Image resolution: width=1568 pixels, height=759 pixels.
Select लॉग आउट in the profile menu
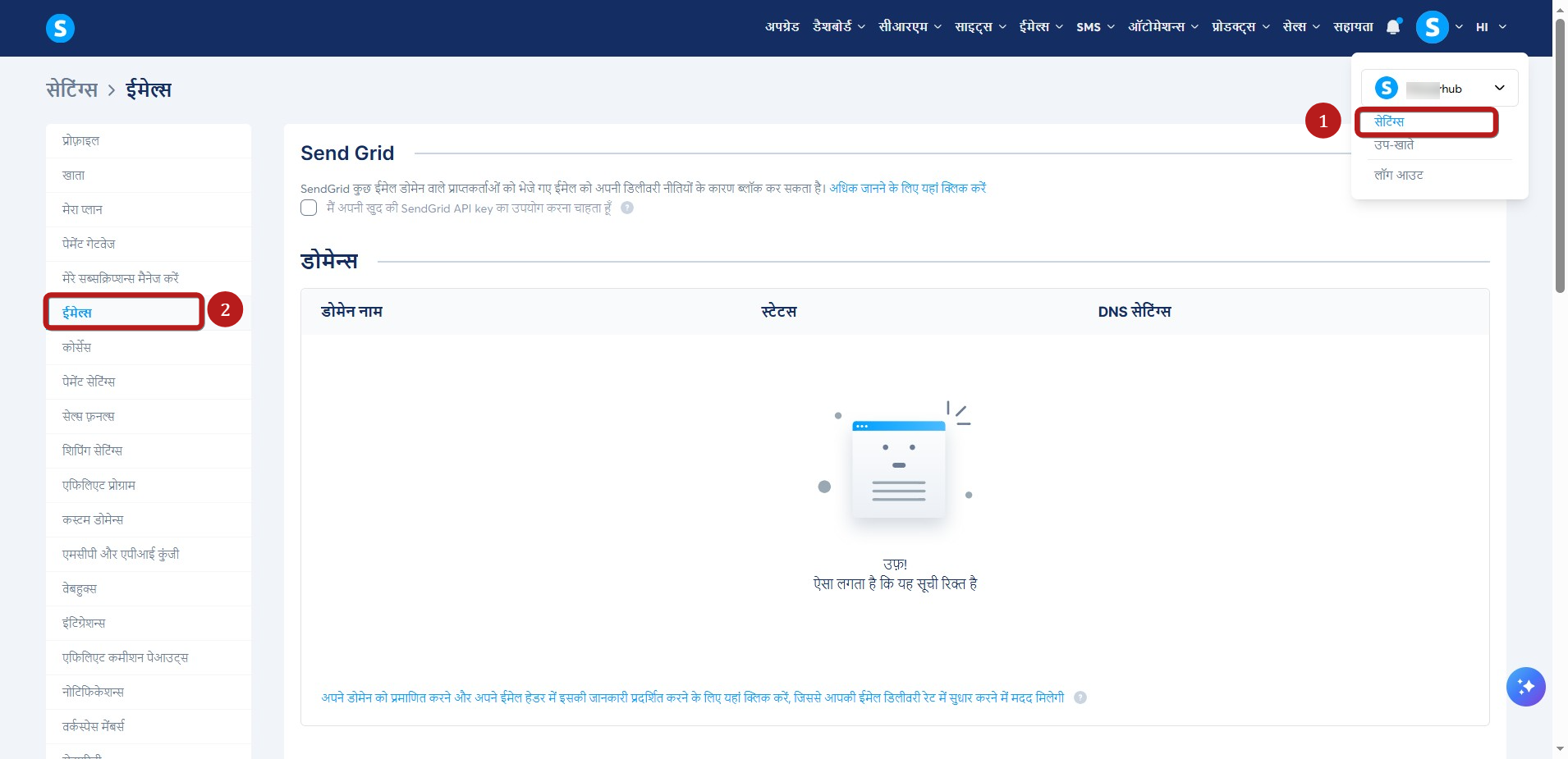1399,175
